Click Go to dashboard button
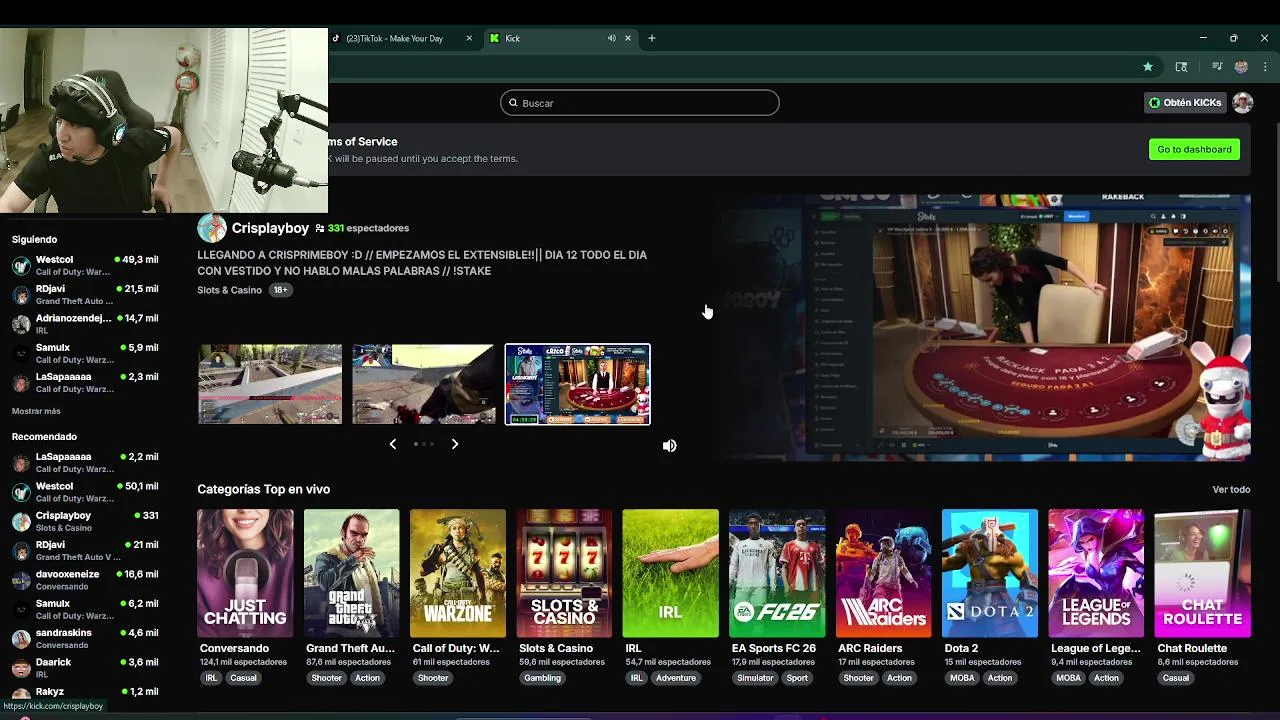 click(x=1194, y=149)
